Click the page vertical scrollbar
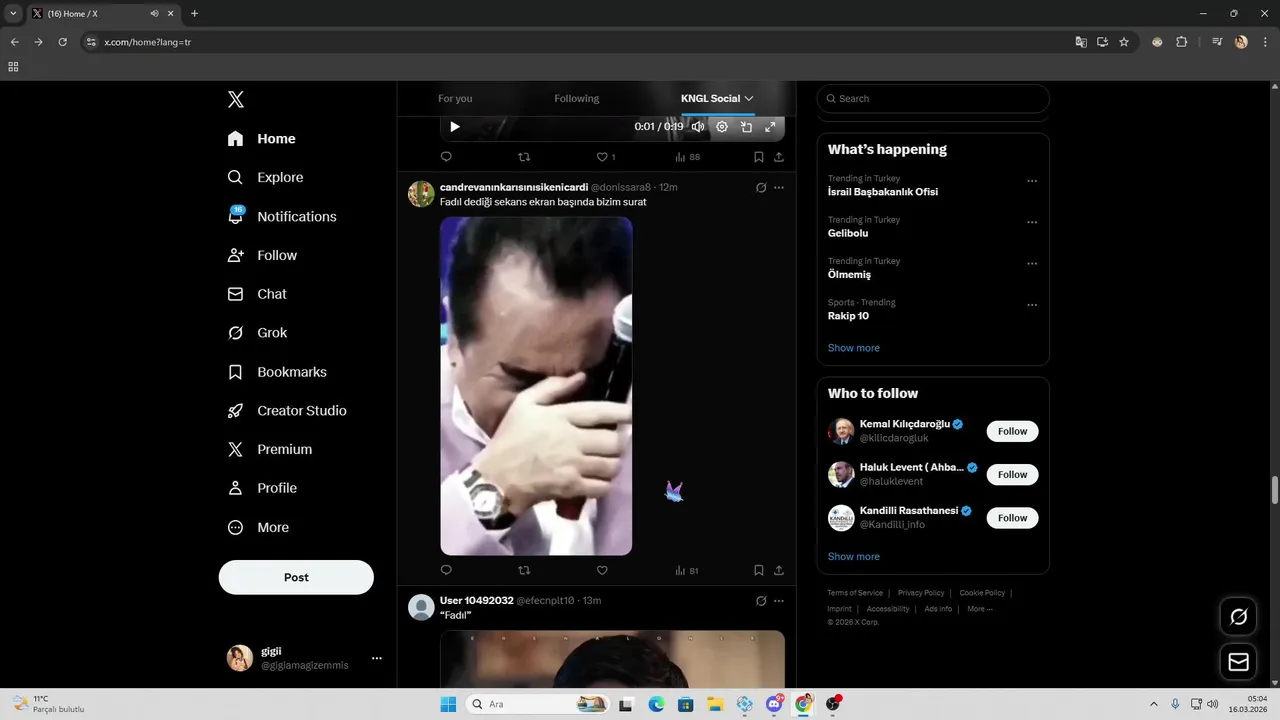This screenshot has width=1280, height=720. (1274, 490)
